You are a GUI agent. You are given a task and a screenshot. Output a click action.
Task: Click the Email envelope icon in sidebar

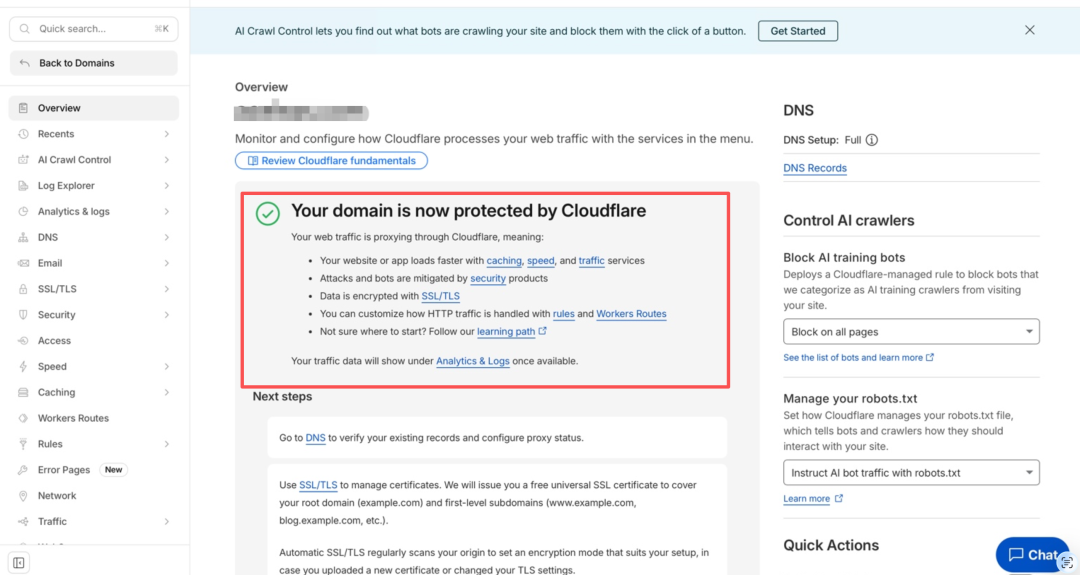23,263
